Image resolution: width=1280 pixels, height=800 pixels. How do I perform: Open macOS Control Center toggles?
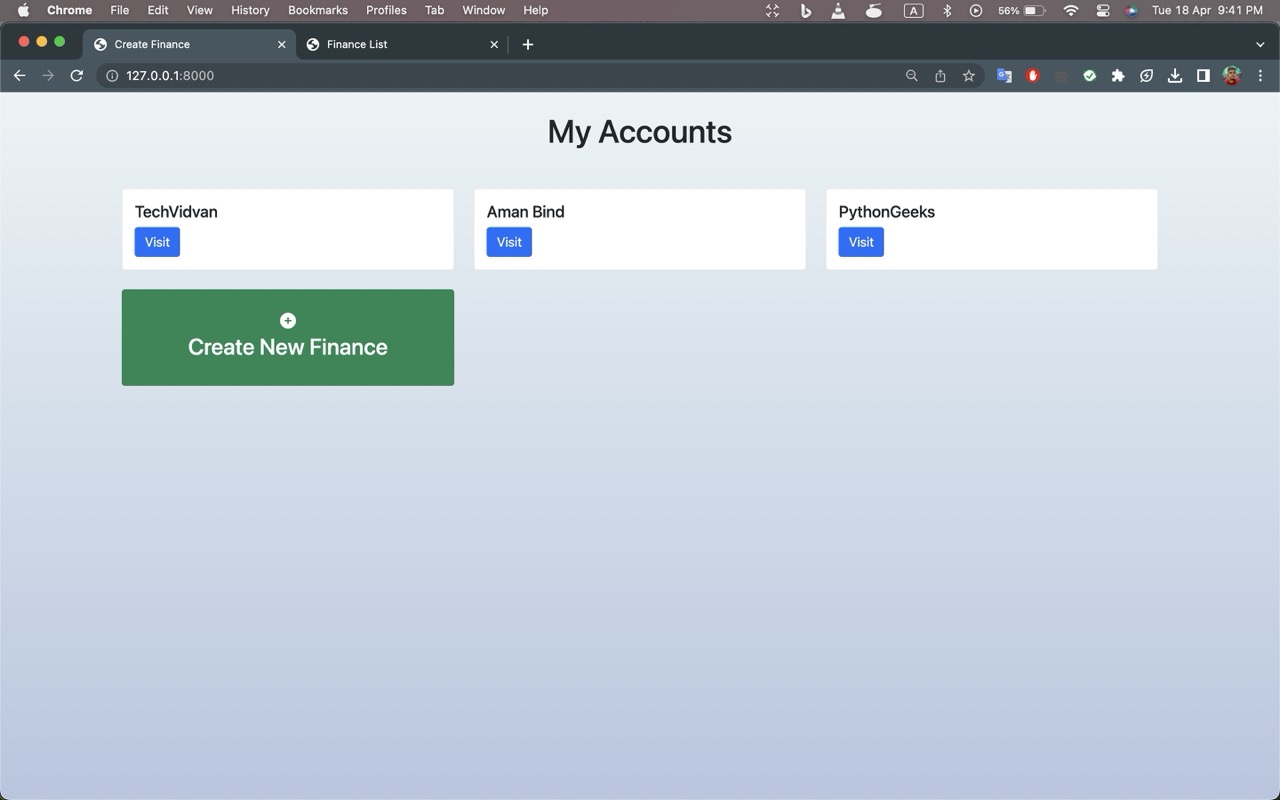[x=1102, y=10]
